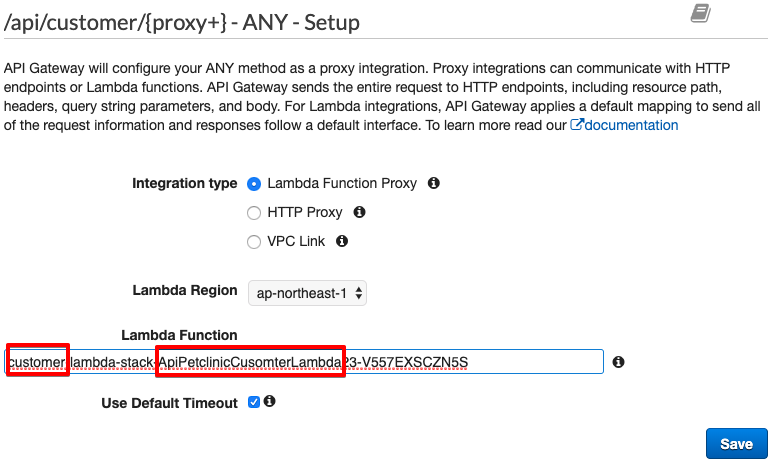The height and width of the screenshot is (476, 774).
Task: Click info icon next to Use Default Timeout checkbox
Action: (269, 401)
